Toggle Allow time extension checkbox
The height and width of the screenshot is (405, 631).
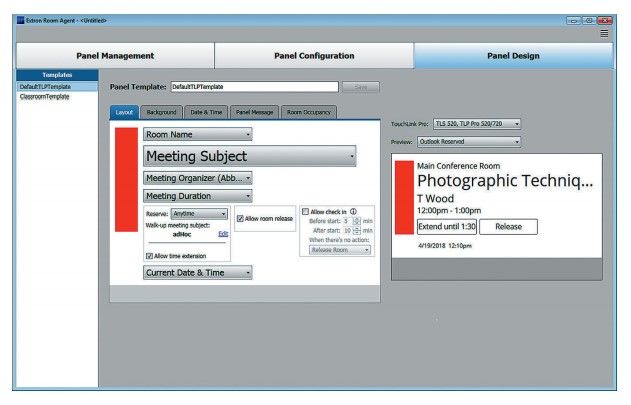point(149,256)
